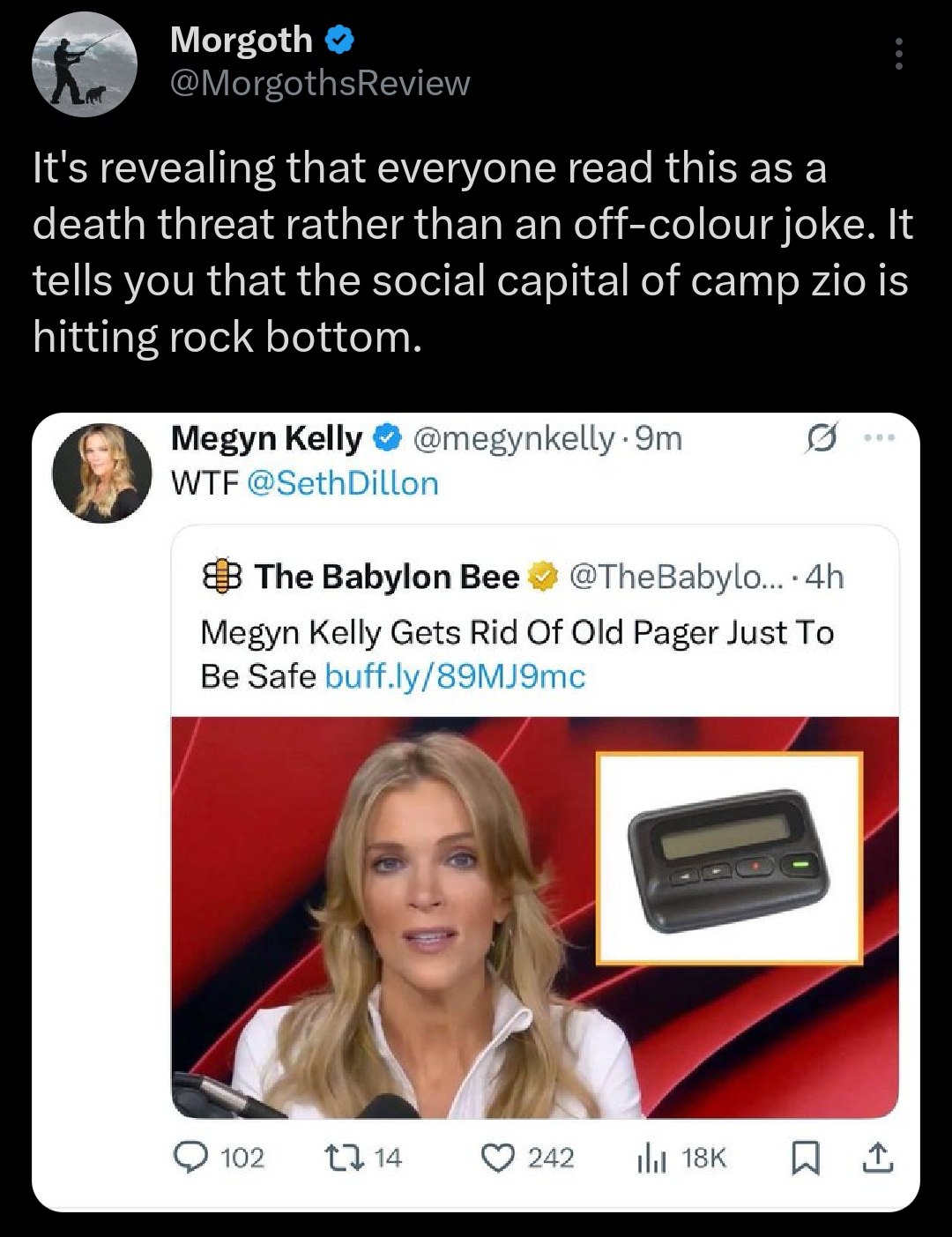Open more options on Megyn Kelly's post
Screen dimensions: 952x1237
point(879,437)
